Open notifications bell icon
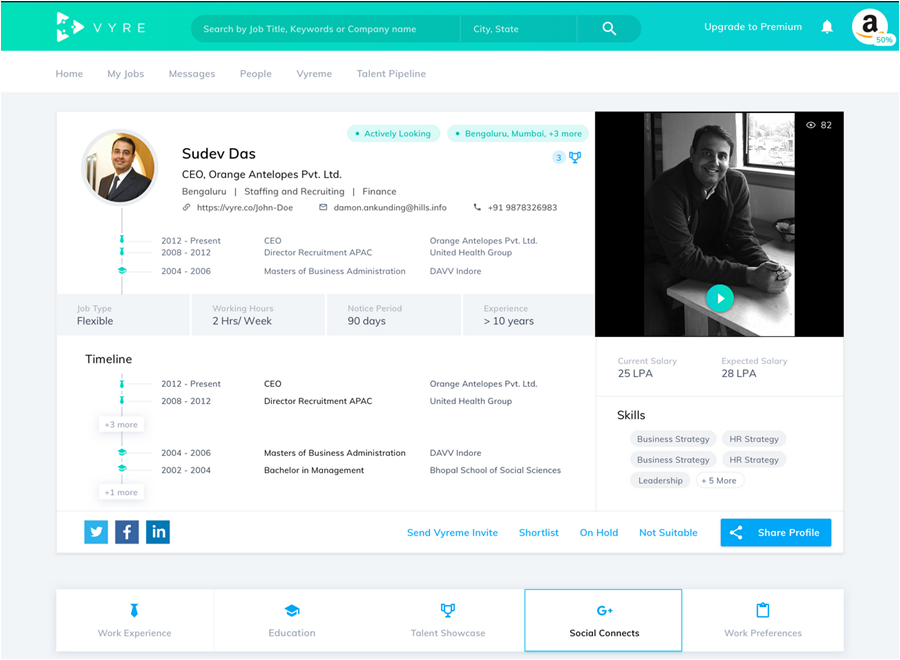The image size is (900, 660). [827, 26]
